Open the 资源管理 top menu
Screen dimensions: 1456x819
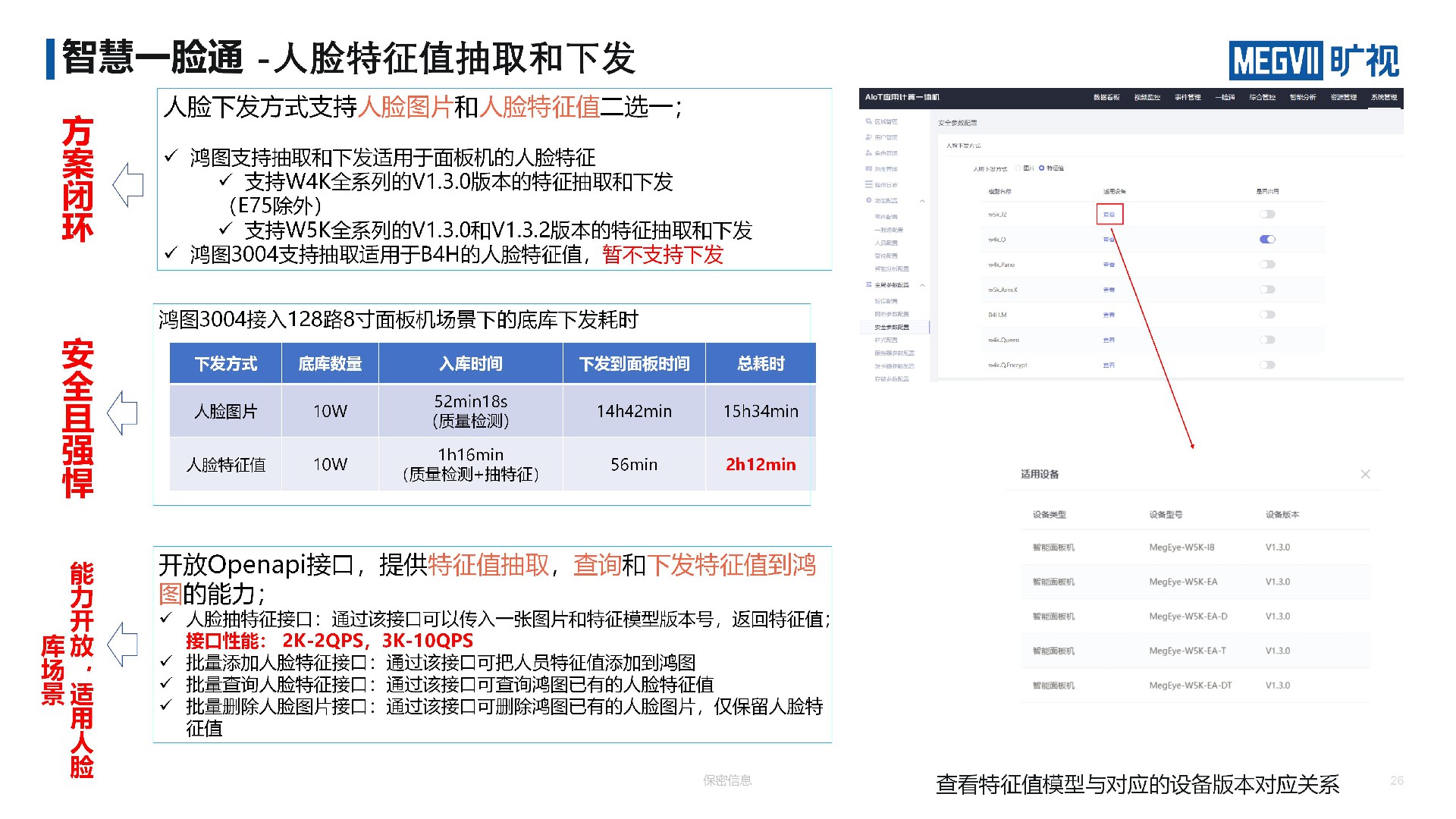(x=1343, y=98)
